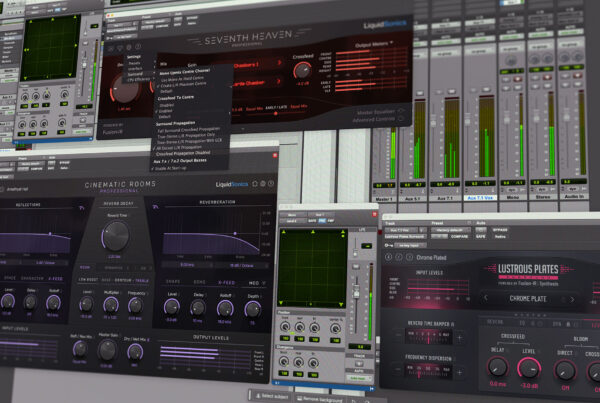This screenshot has height=403, width=600.
Task: Select All Except L/R Propagation menu option
Action: 179,147
